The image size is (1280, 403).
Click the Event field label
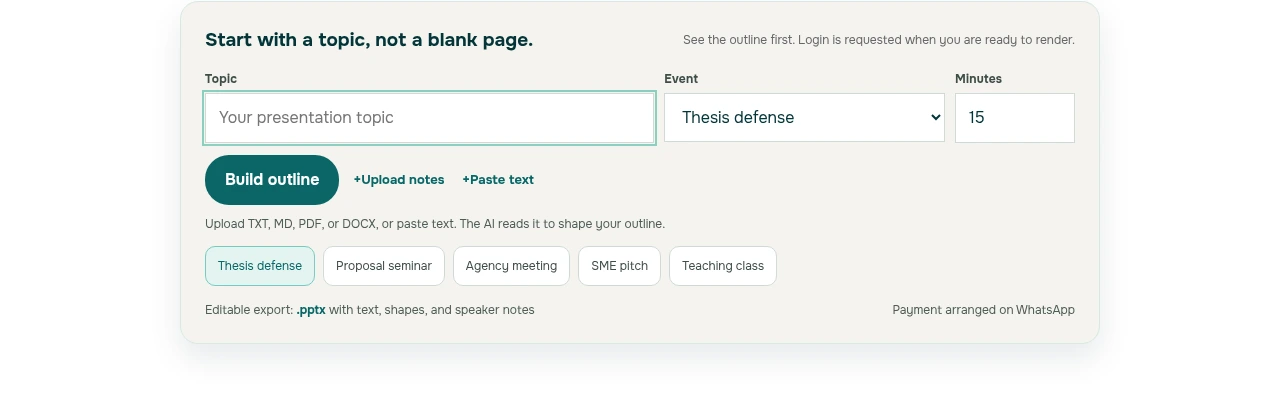click(x=681, y=79)
